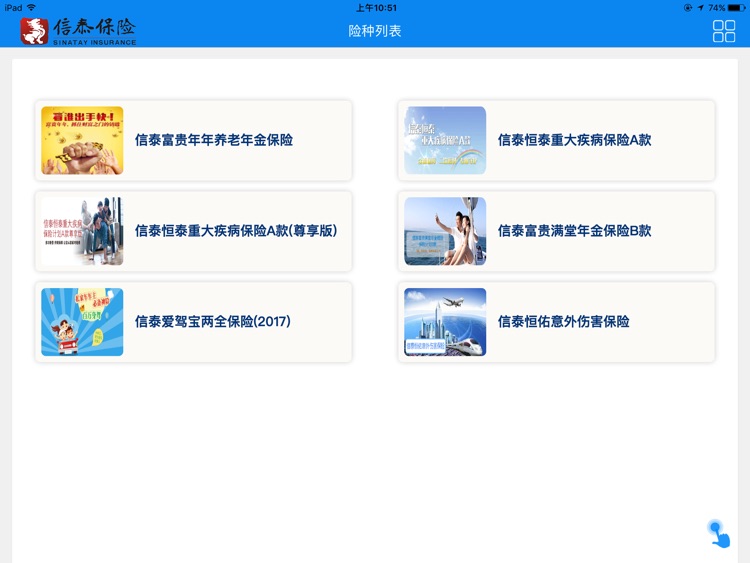Tap the family on sofa thumbnail
The height and width of the screenshot is (563, 750).
pos(82,231)
